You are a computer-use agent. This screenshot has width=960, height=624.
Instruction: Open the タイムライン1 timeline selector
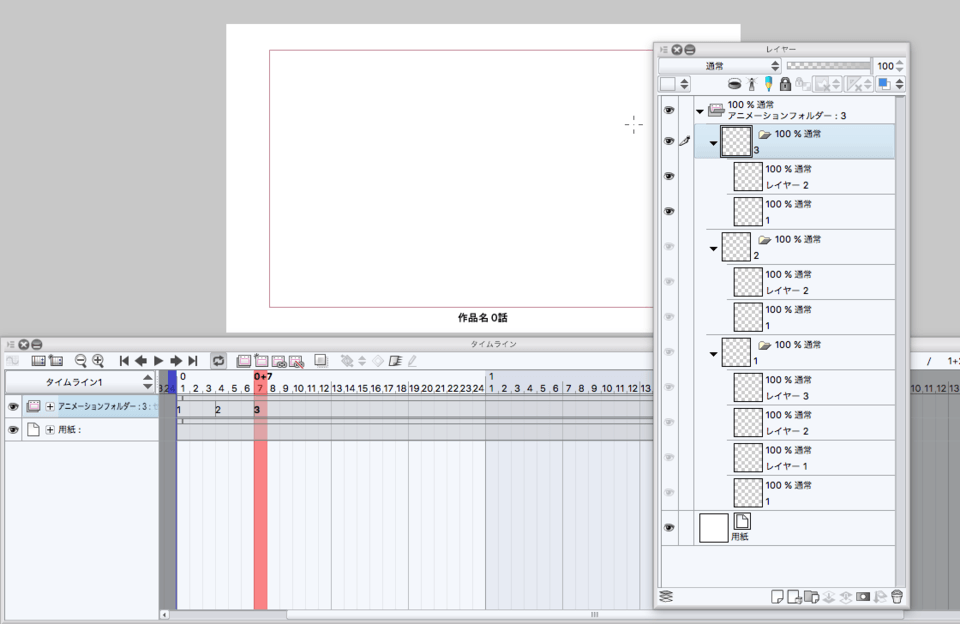[x=80, y=382]
